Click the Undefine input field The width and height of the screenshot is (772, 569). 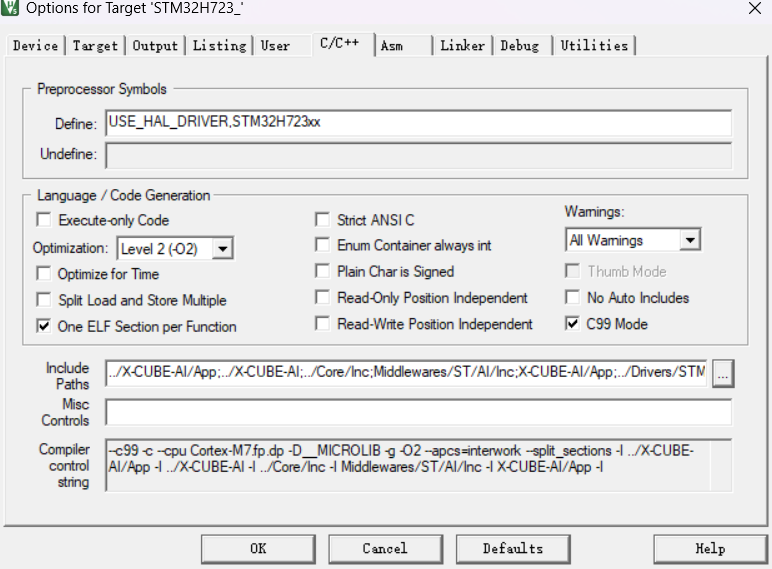click(x=418, y=155)
